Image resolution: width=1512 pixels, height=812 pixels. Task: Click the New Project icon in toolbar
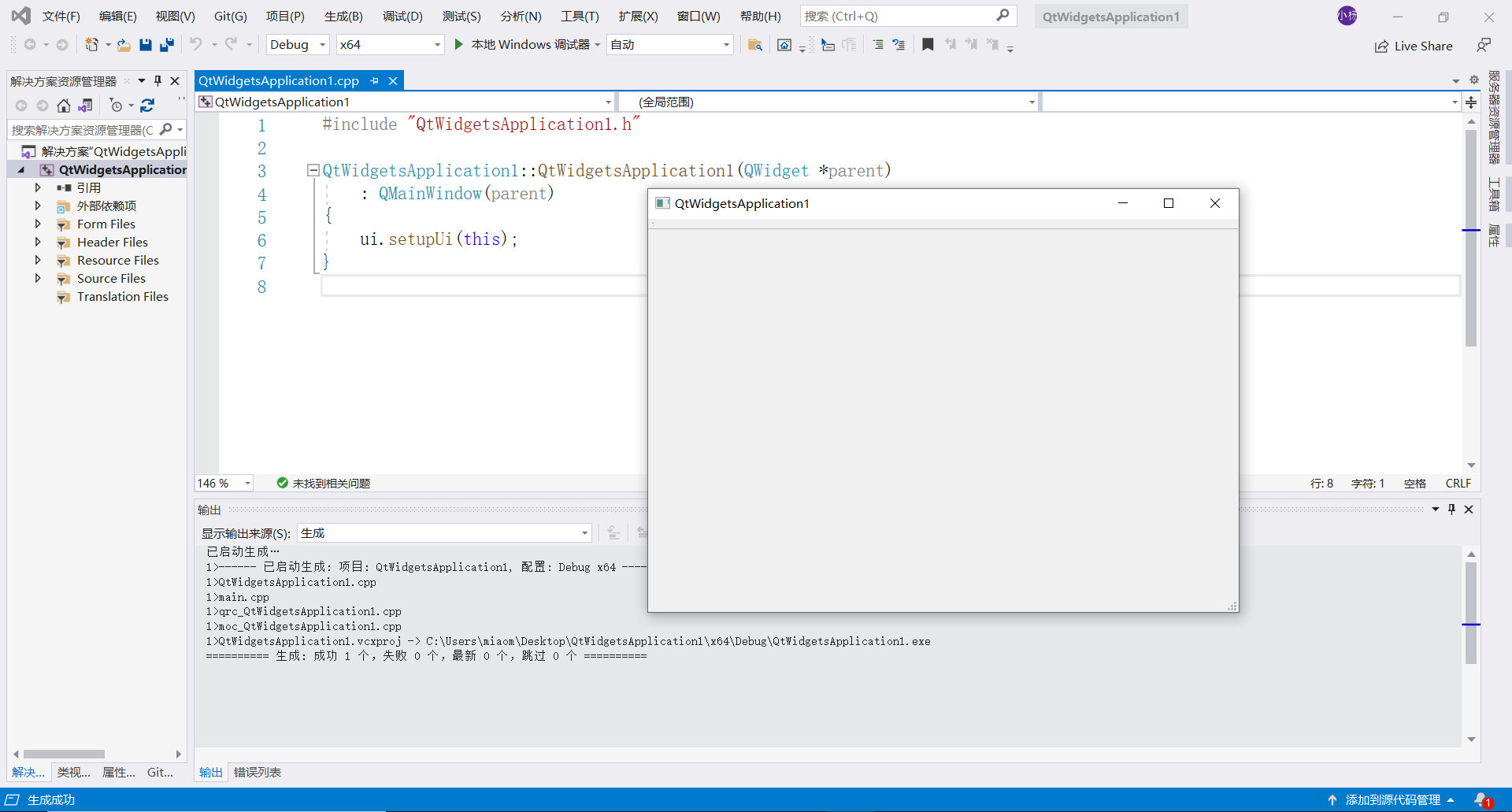pyautogui.click(x=92, y=45)
